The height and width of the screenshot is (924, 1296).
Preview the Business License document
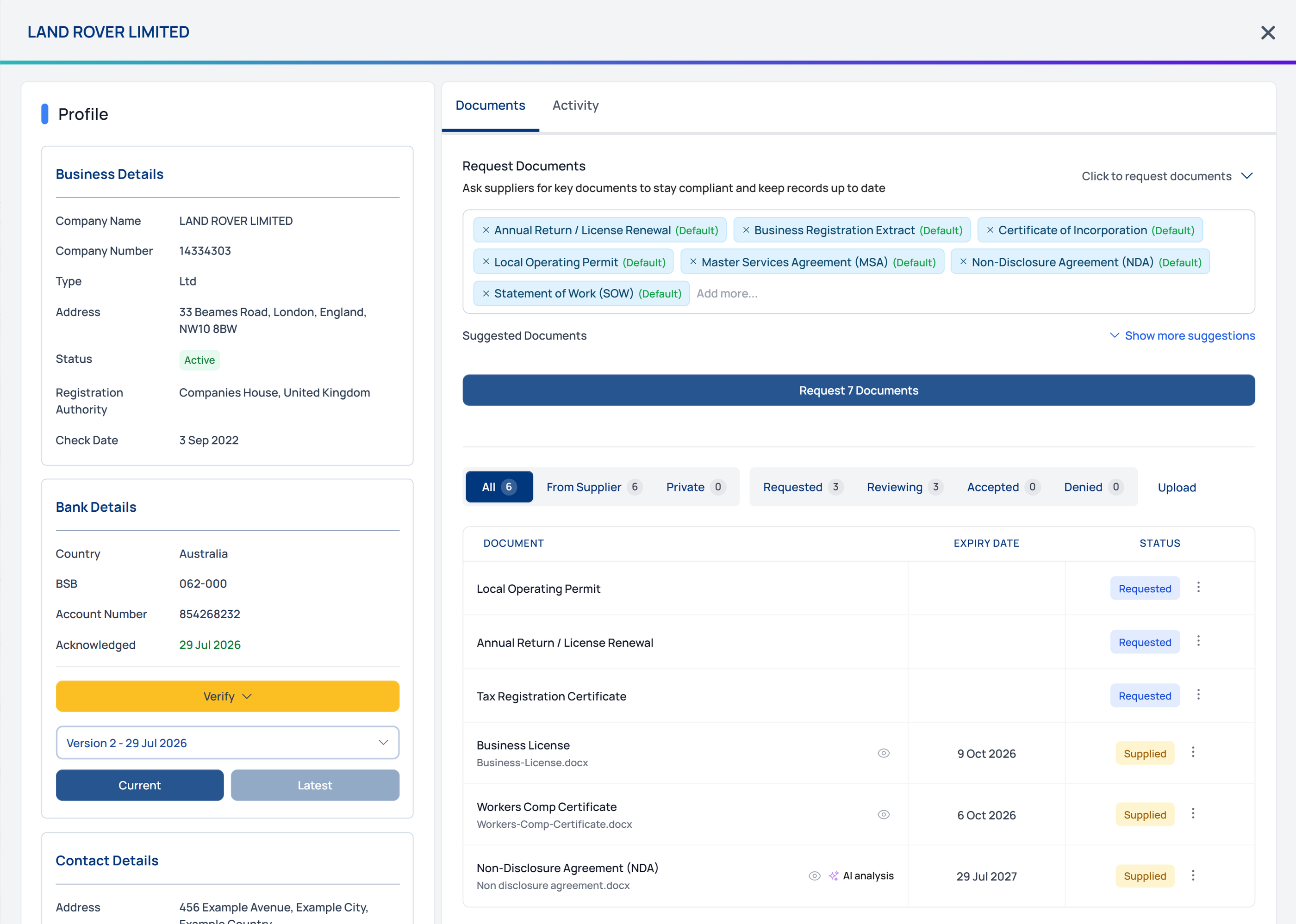click(883, 753)
